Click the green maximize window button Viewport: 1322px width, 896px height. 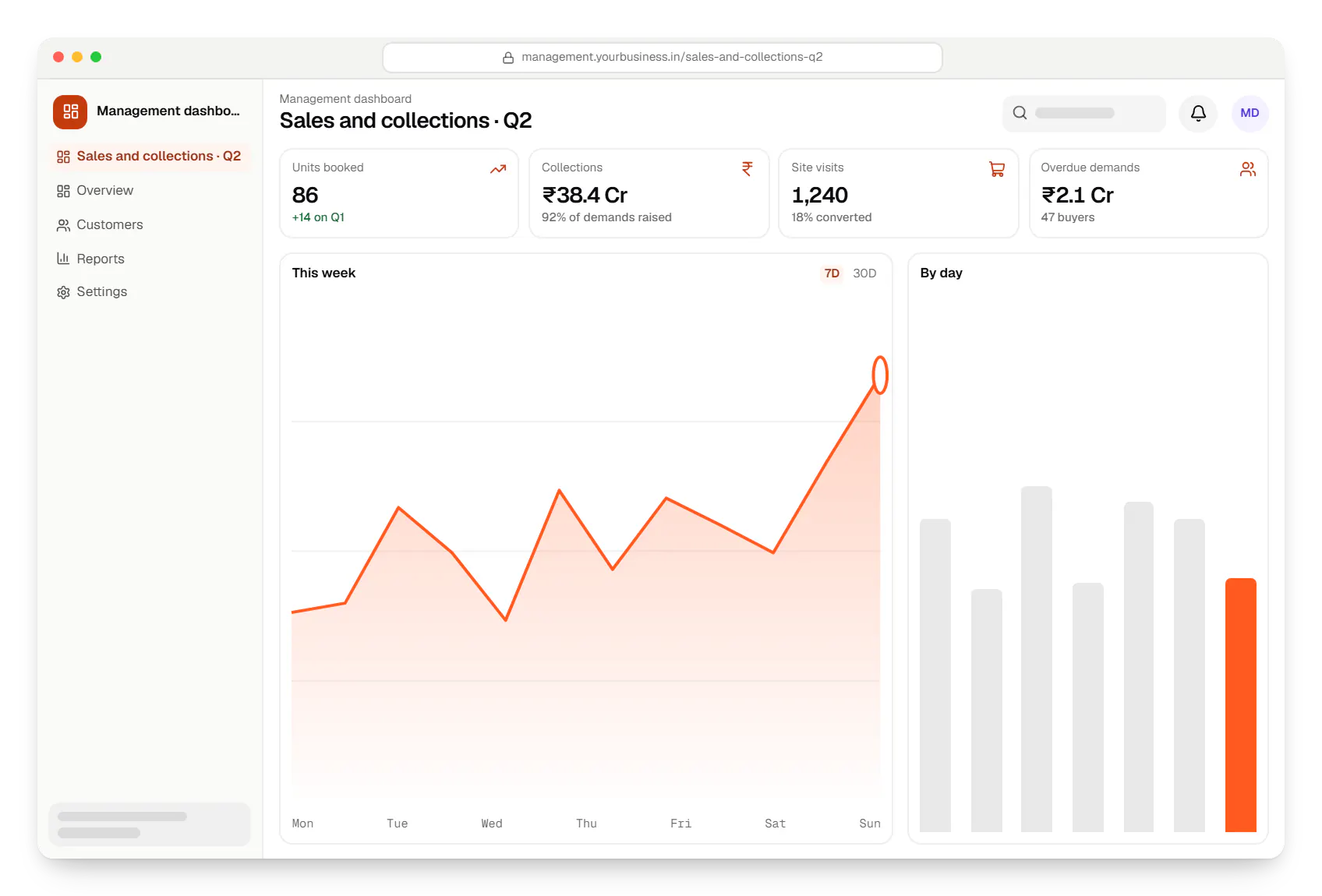coord(96,57)
